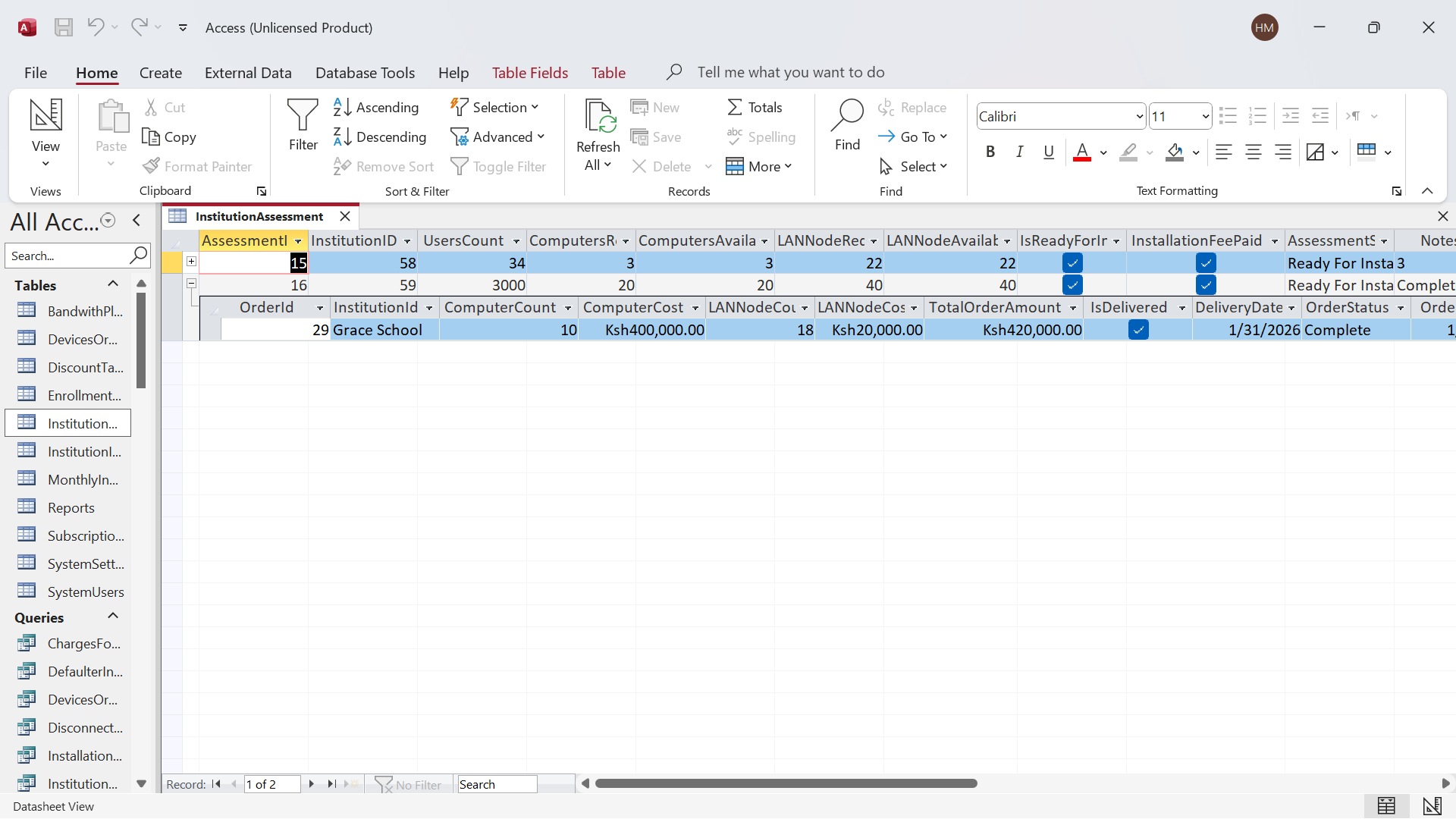
Task: Collapse subdatasheet for assessment 16 row
Action: tap(191, 284)
